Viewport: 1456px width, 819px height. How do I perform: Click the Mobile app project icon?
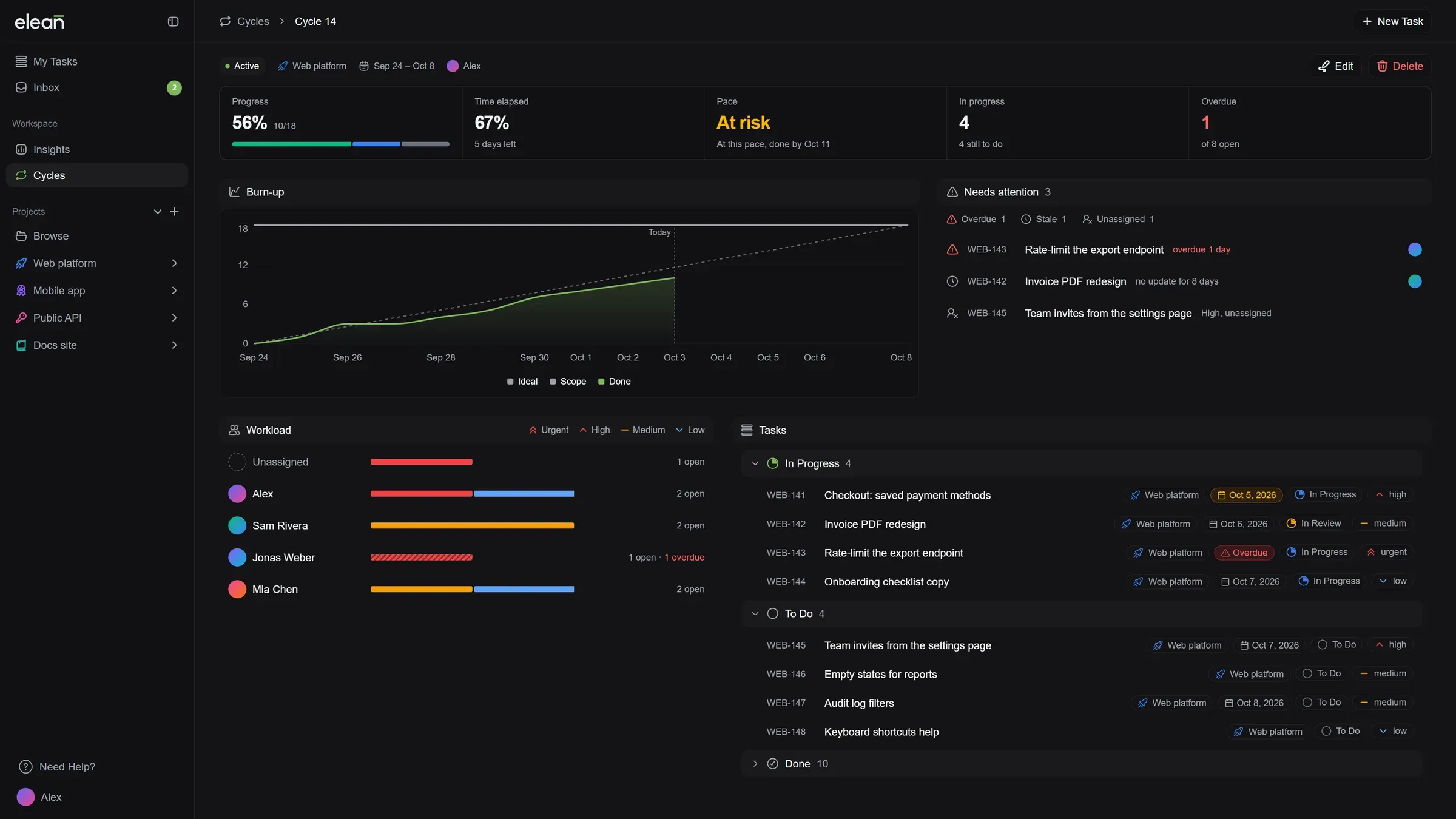click(21, 291)
